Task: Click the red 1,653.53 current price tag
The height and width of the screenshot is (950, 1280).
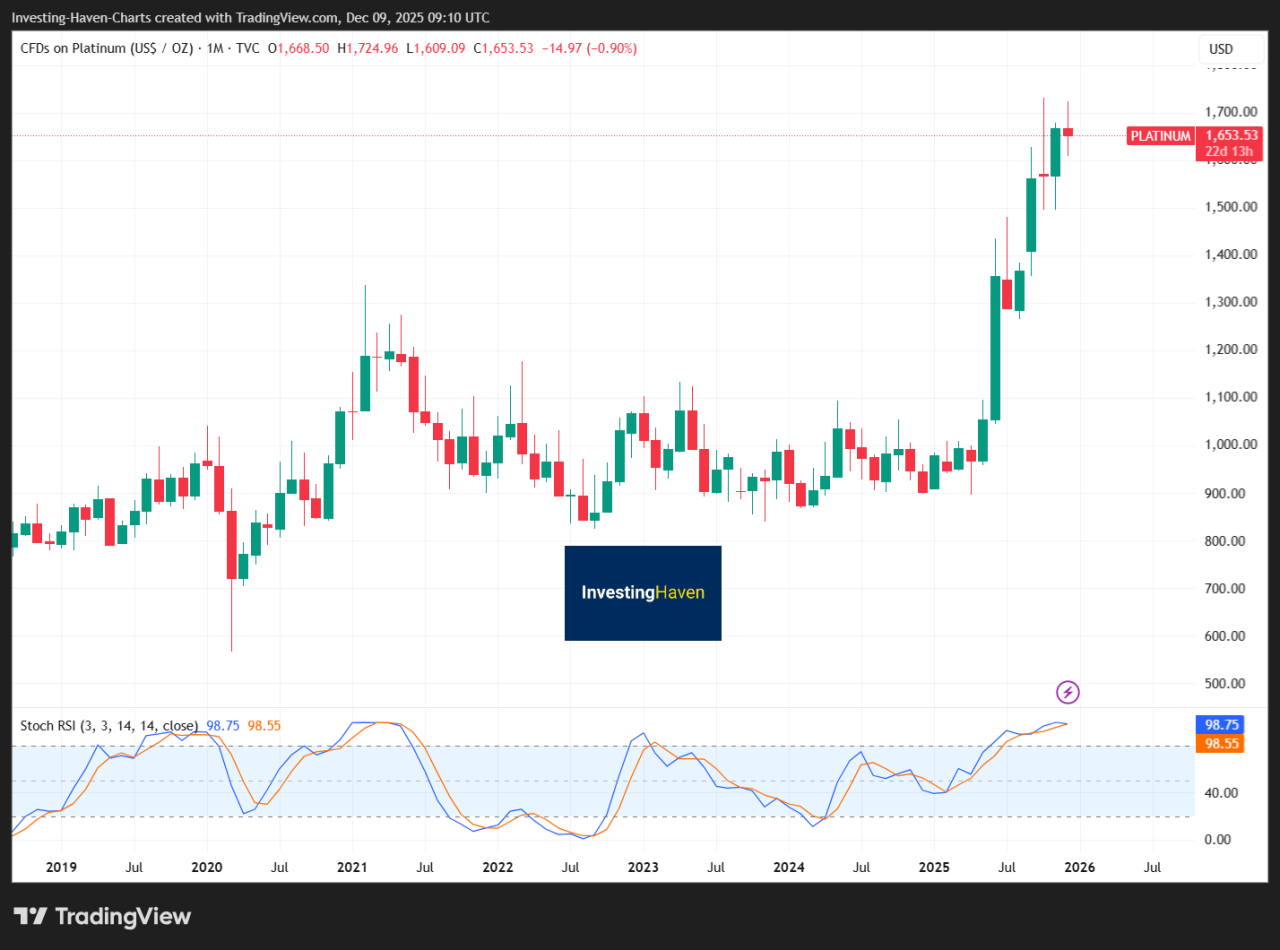Action: tap(1230, 135)
